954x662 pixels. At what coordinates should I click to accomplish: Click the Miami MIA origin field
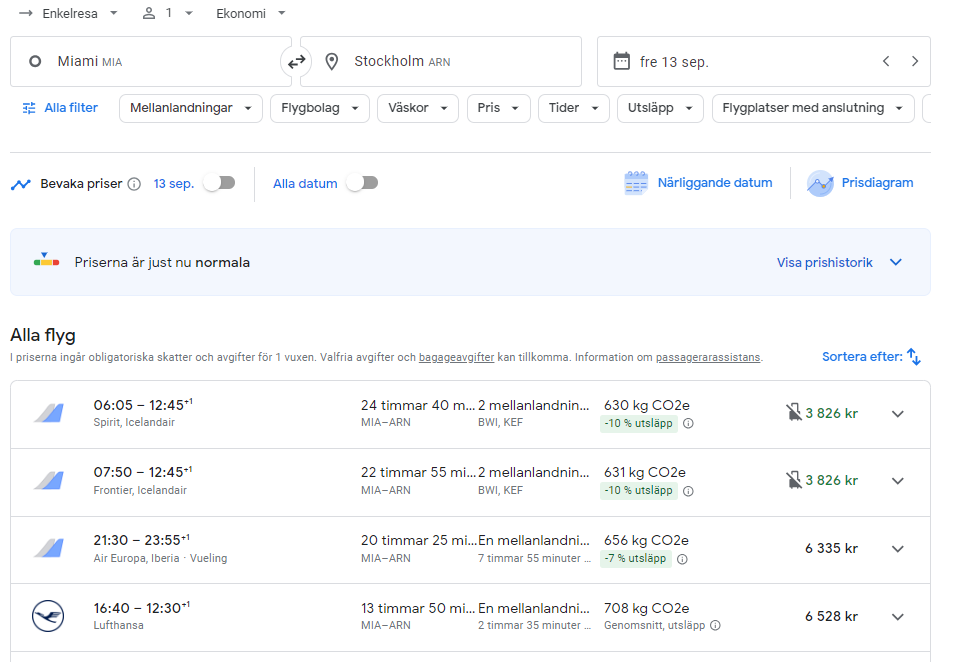pyautogui.click(x=150, y=62)
